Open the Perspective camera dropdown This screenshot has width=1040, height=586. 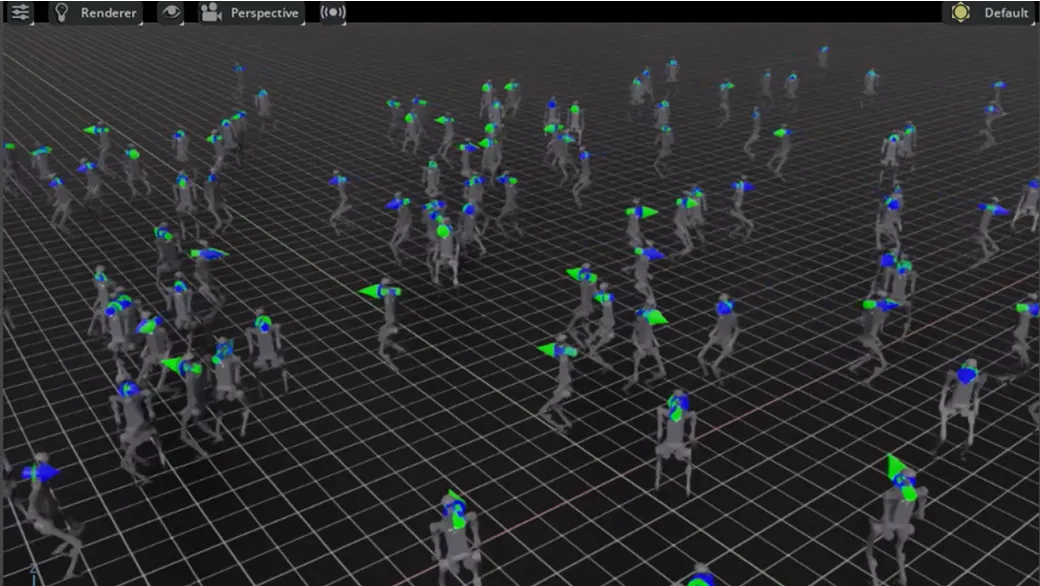tap(251, 13)
